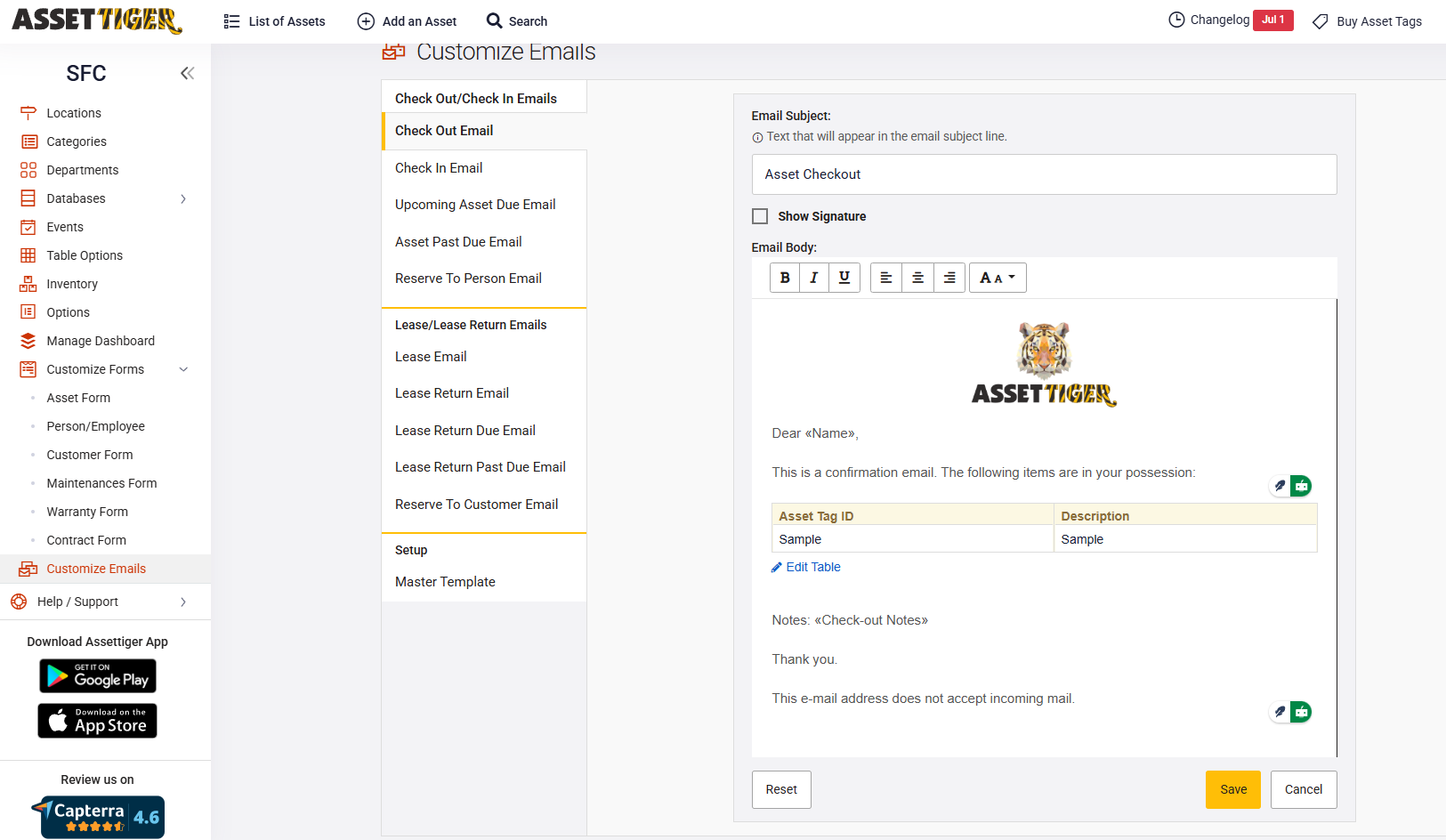The width and height of the screenshot is (1446, 840).
Task: Toggle bold formatting in email body
Action: tap(784, 277)
